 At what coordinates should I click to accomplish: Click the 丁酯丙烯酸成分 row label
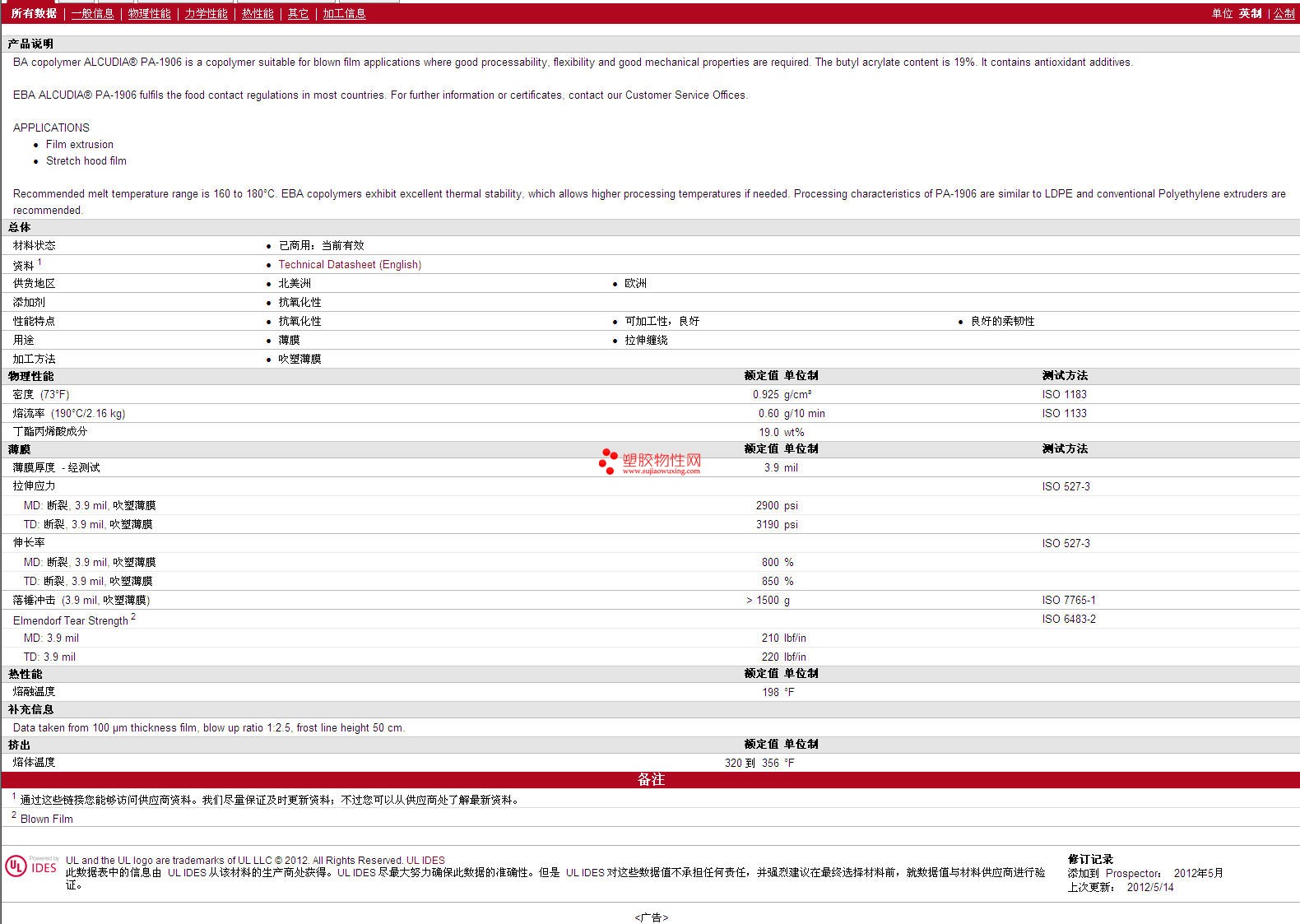point(49,432)
